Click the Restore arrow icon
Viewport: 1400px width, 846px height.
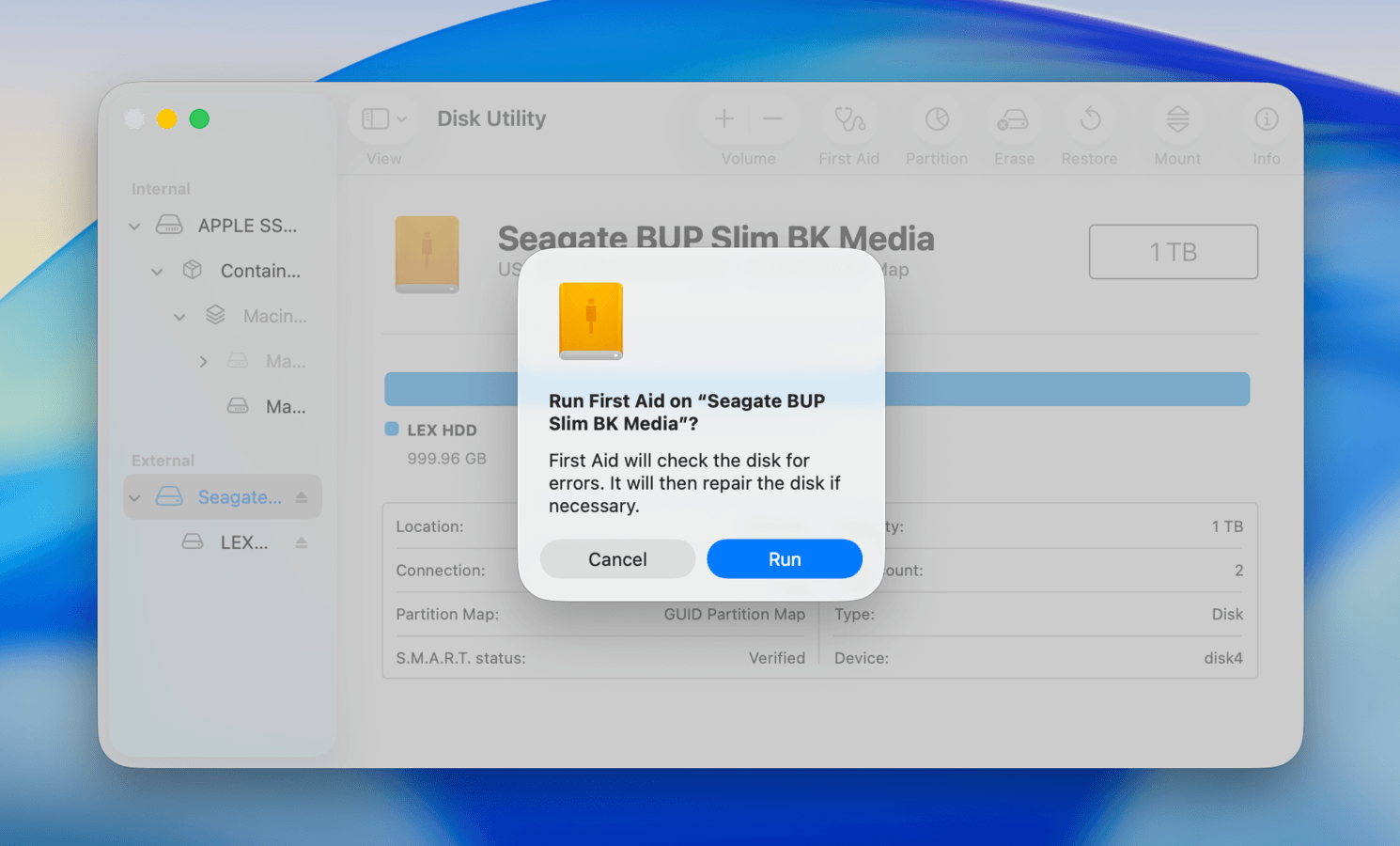point(1090,119)
